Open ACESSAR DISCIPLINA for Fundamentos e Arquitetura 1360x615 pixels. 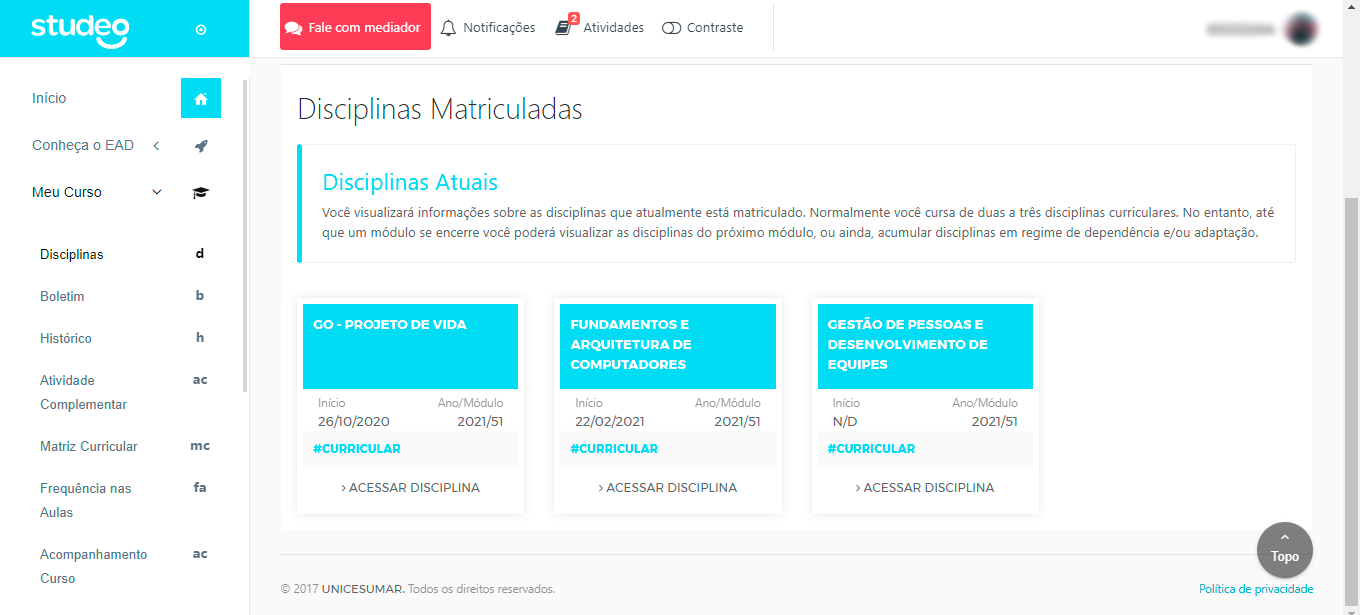pos(668,487)
